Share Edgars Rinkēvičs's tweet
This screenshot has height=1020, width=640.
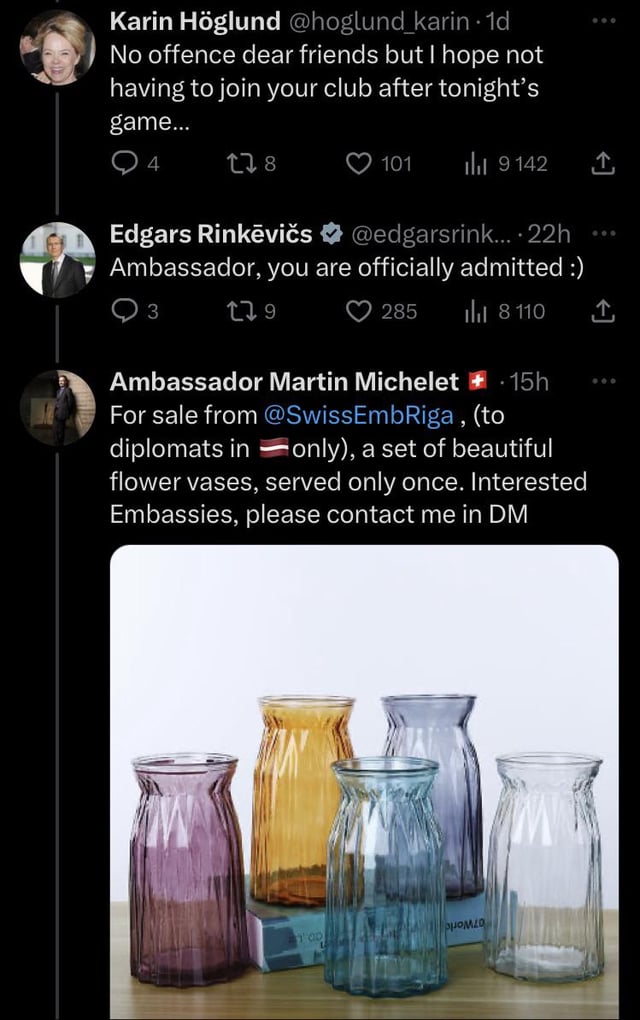(603, 311)
